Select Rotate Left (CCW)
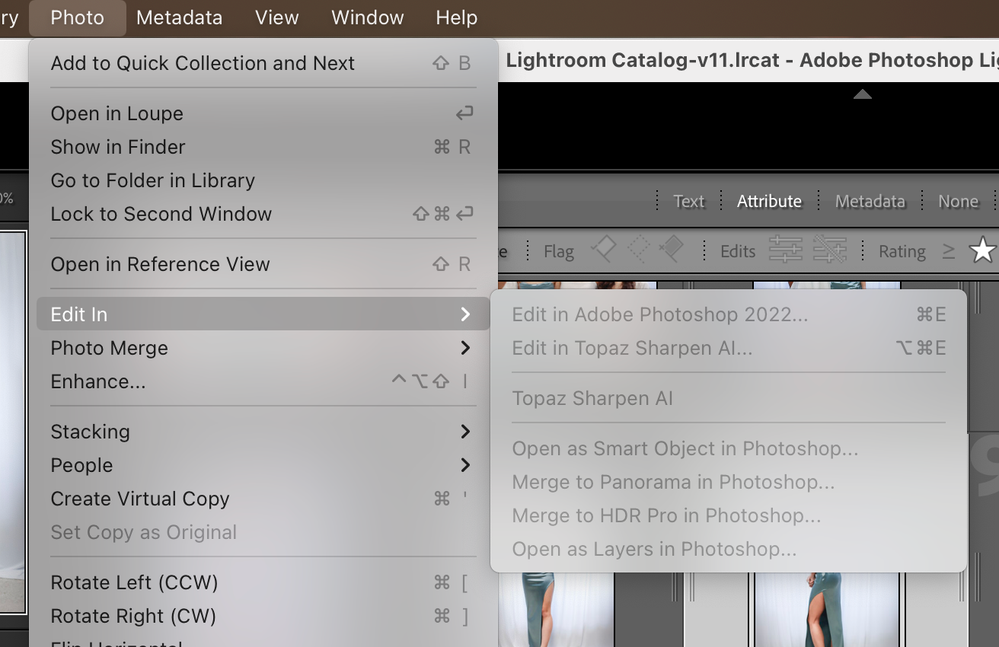The height and width of the screenshot is (647, 999). 134,582
